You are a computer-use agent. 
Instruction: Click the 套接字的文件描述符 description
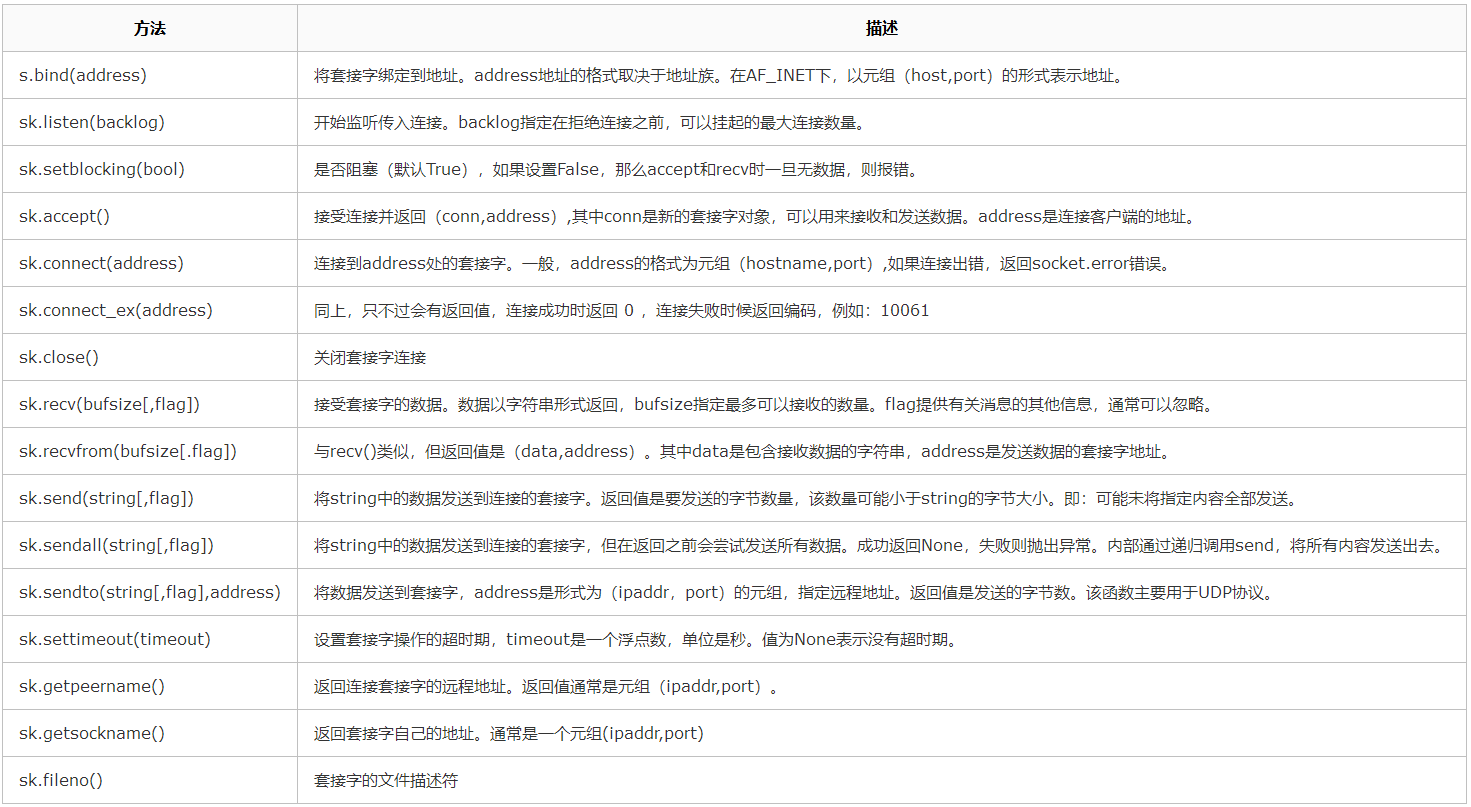point(882,780)
